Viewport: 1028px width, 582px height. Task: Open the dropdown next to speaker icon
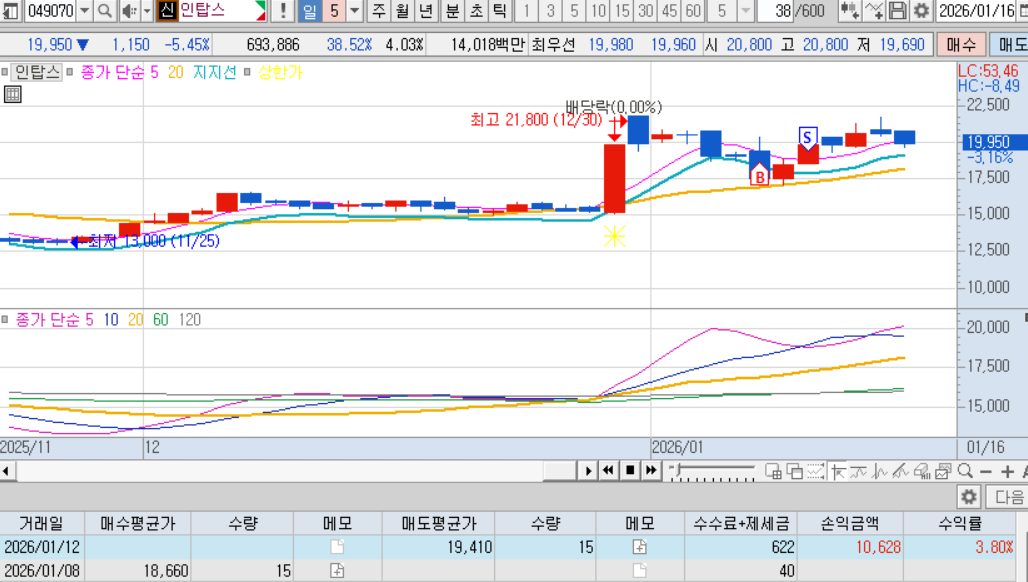pos(147,10)
